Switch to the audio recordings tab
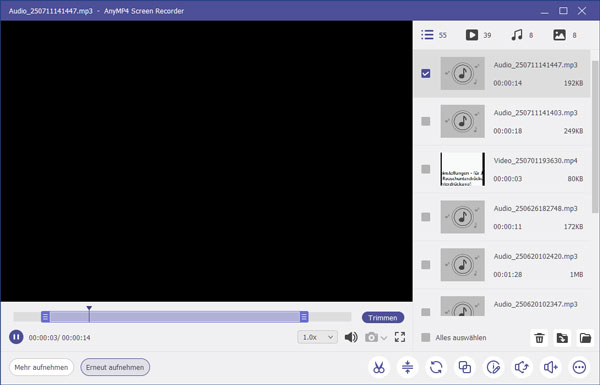This screenshot has width=600, height=385. pyautogui.click(x=522, y=35)
